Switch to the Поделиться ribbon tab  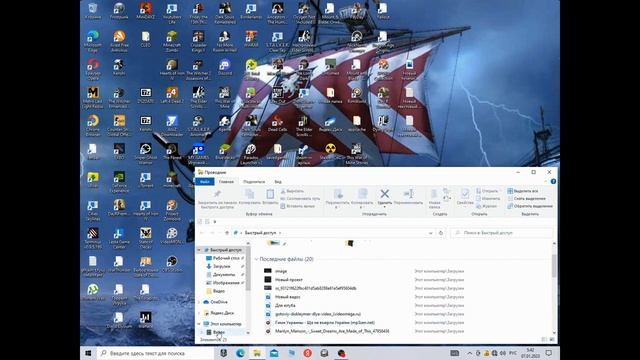(254, 182)
